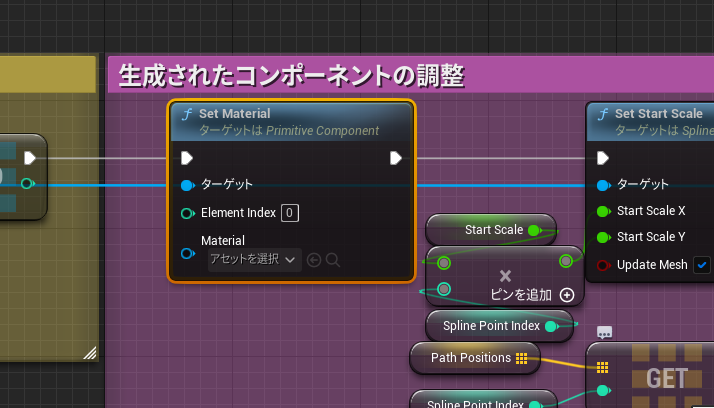Image resolution: width=714 pixels, height=408 pixels.
Task: Click Set Material output execution pin
Action: [396, 158]
